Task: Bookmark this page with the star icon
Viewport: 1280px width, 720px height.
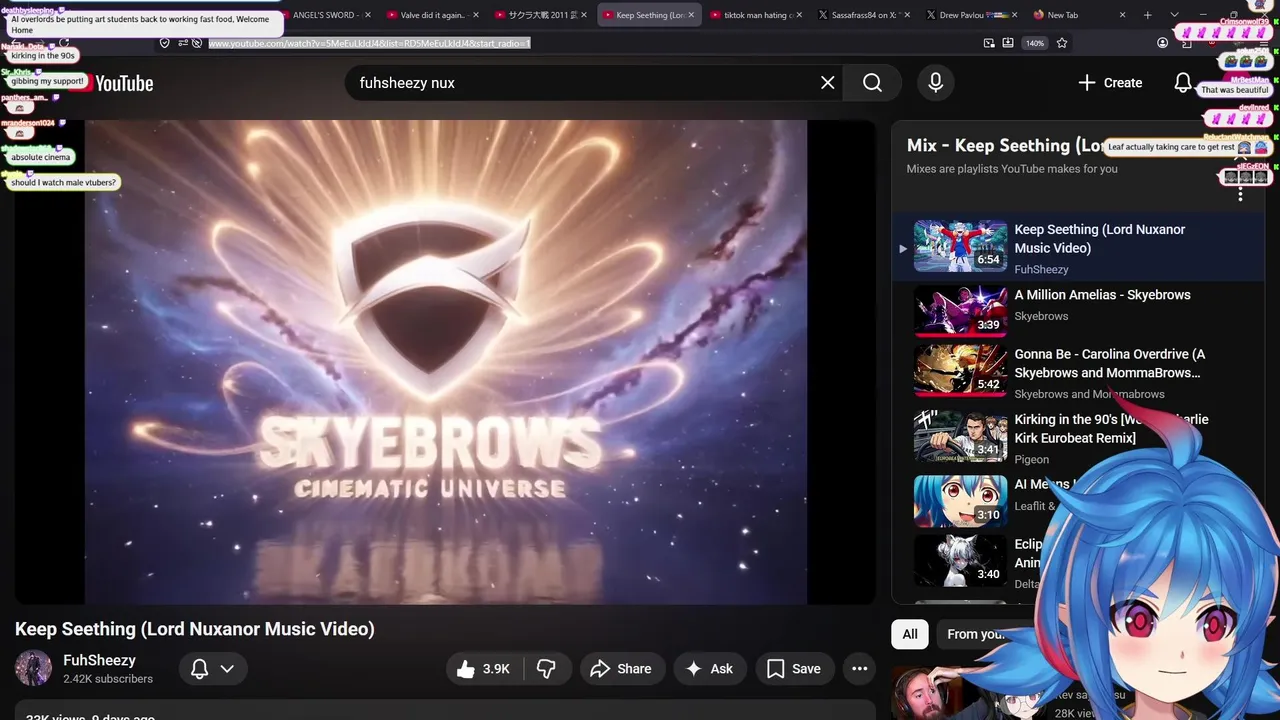Action: click(1062, 43)
